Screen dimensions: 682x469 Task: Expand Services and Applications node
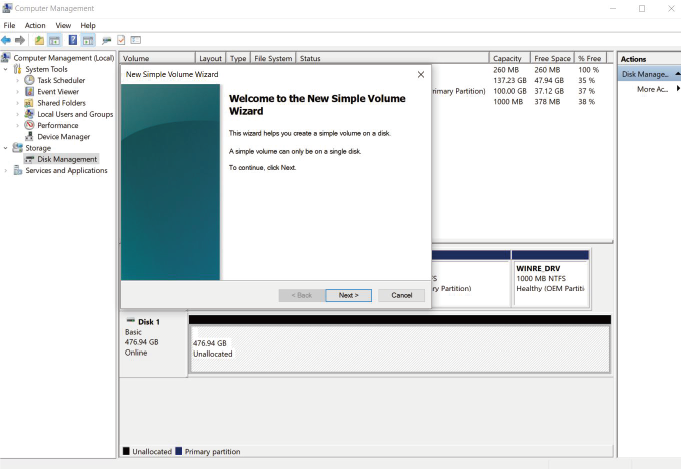click(x=6, y=171)
